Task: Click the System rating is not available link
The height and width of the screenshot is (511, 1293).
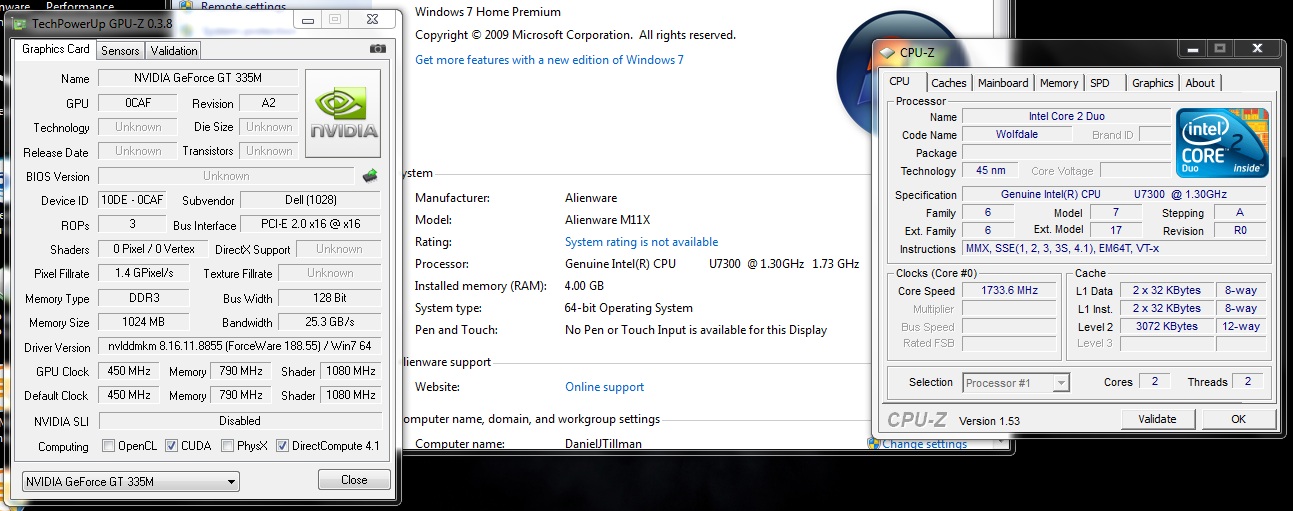Action: (x=641, y=242)
